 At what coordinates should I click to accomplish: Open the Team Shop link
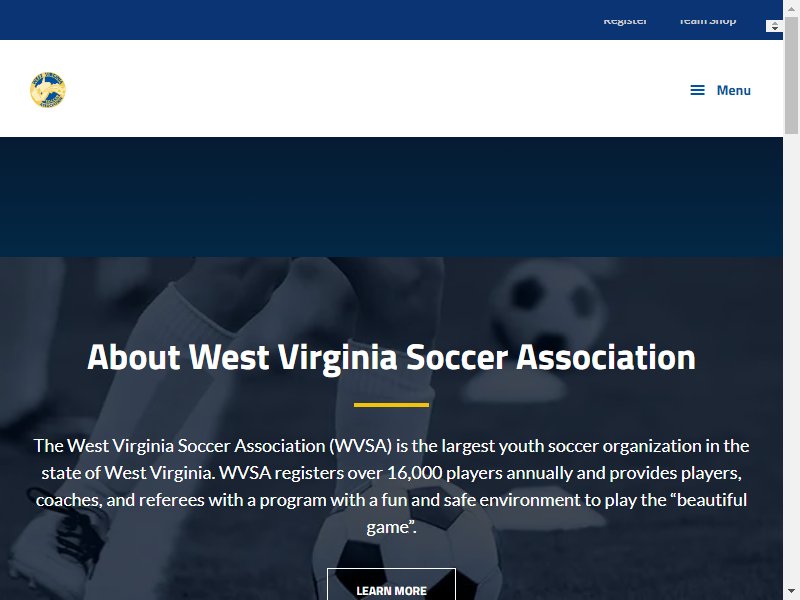pos(707,20)
